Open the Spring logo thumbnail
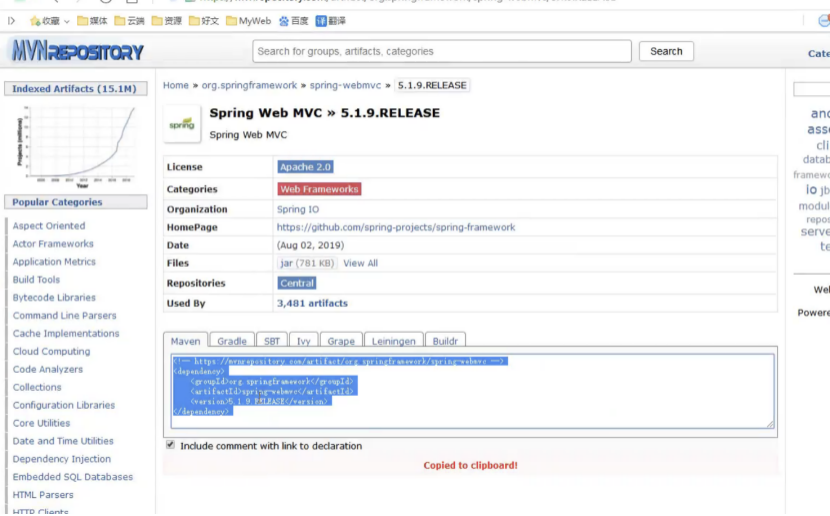The image size is (830, 516). pos(182,124)
